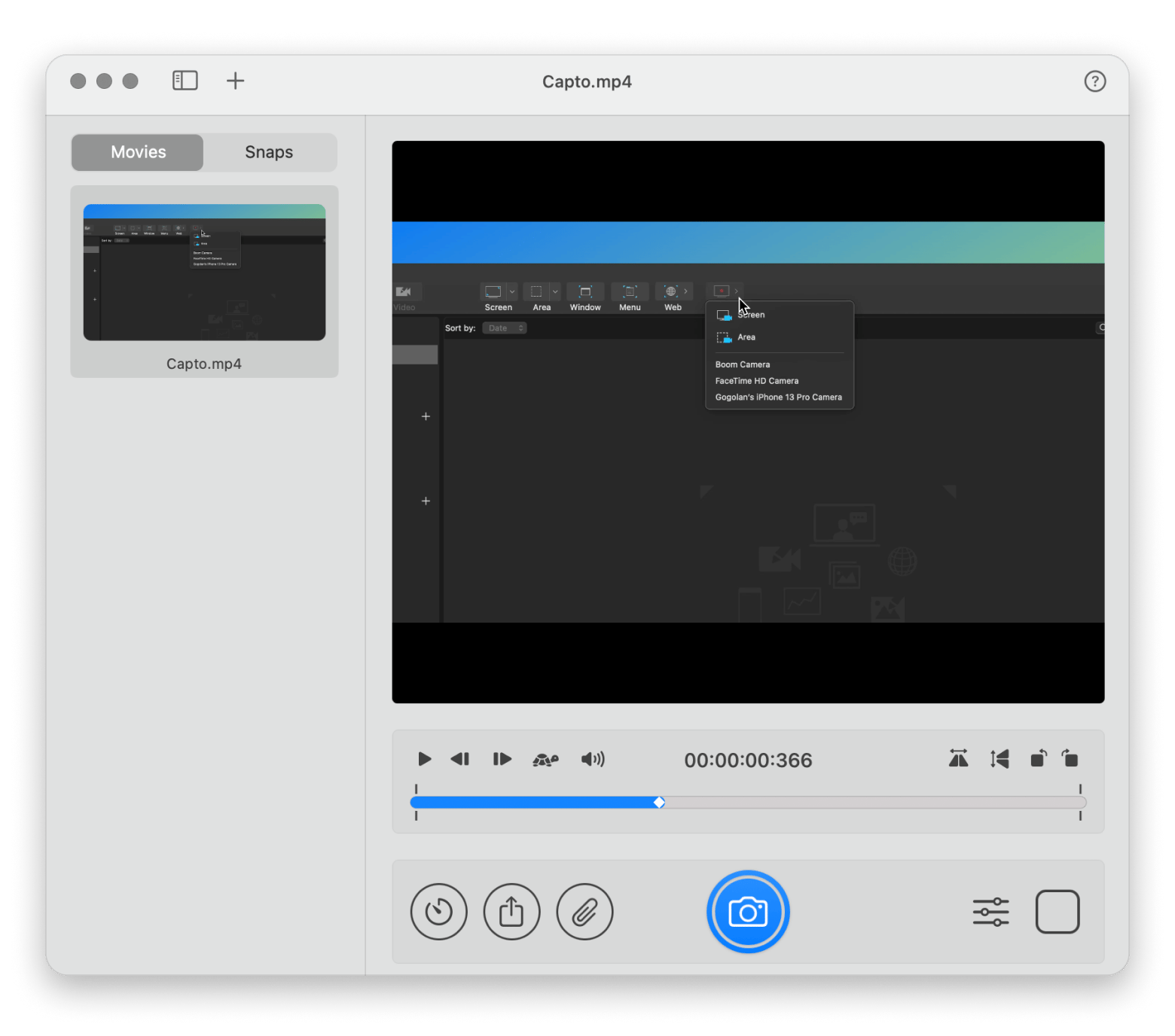Step forward one frame
Image resolution: width=1175 pixels, height=1036 pixels.
pyautogui.click(x=502, y=759)
